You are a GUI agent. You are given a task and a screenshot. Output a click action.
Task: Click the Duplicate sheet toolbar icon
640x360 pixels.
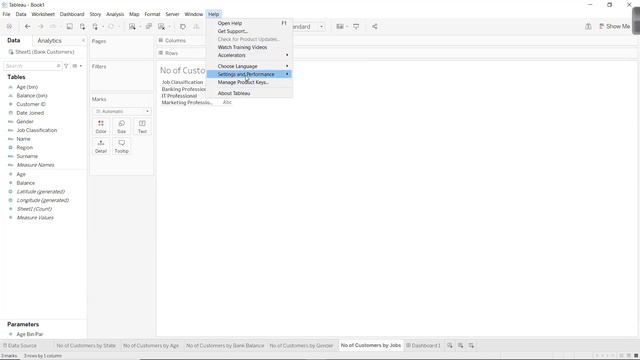pos(149,27)
